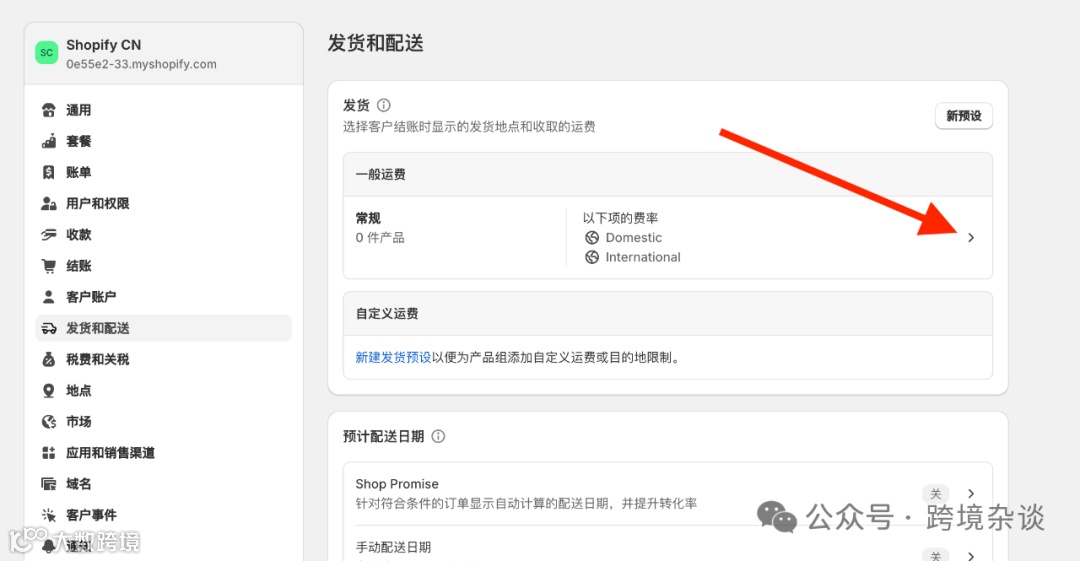
Task: Click the 套餐 plan icon
Action: [x=48, y=141]
